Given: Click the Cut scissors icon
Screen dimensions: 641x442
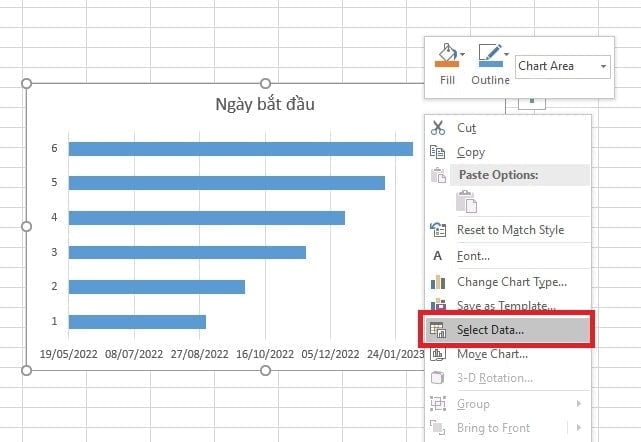Looking at the screenshot, I should click(x=438, y=128).
